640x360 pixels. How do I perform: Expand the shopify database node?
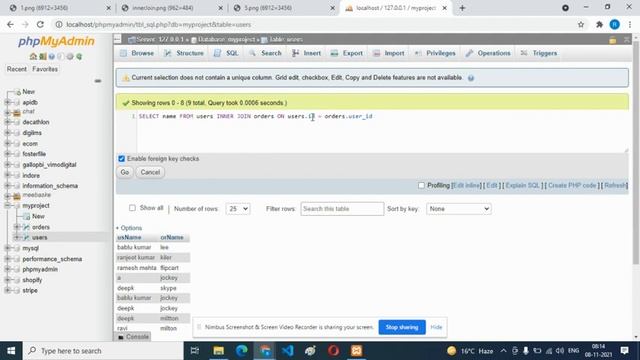pyautogui.click(x=7, y=280)
